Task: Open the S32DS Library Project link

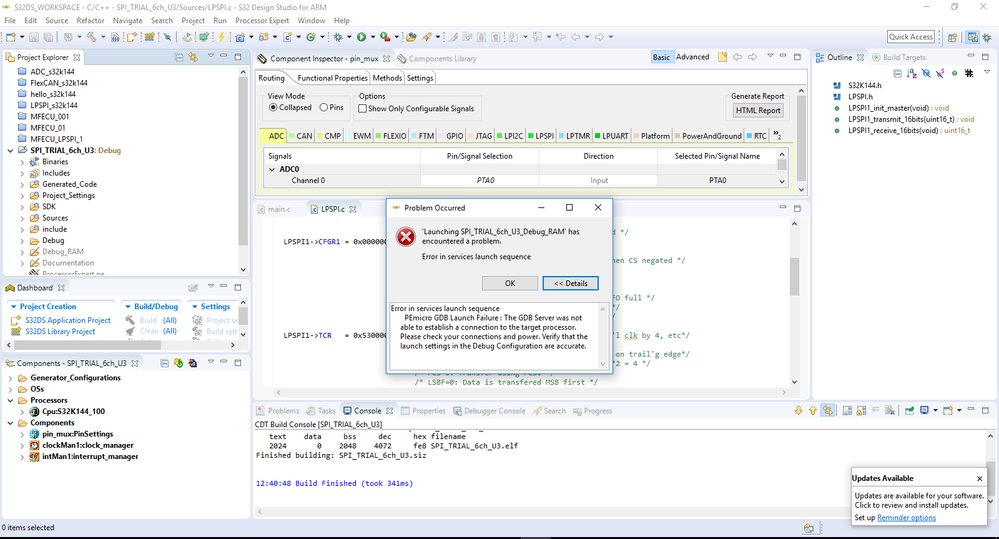Action: click(x=61, y=332)
